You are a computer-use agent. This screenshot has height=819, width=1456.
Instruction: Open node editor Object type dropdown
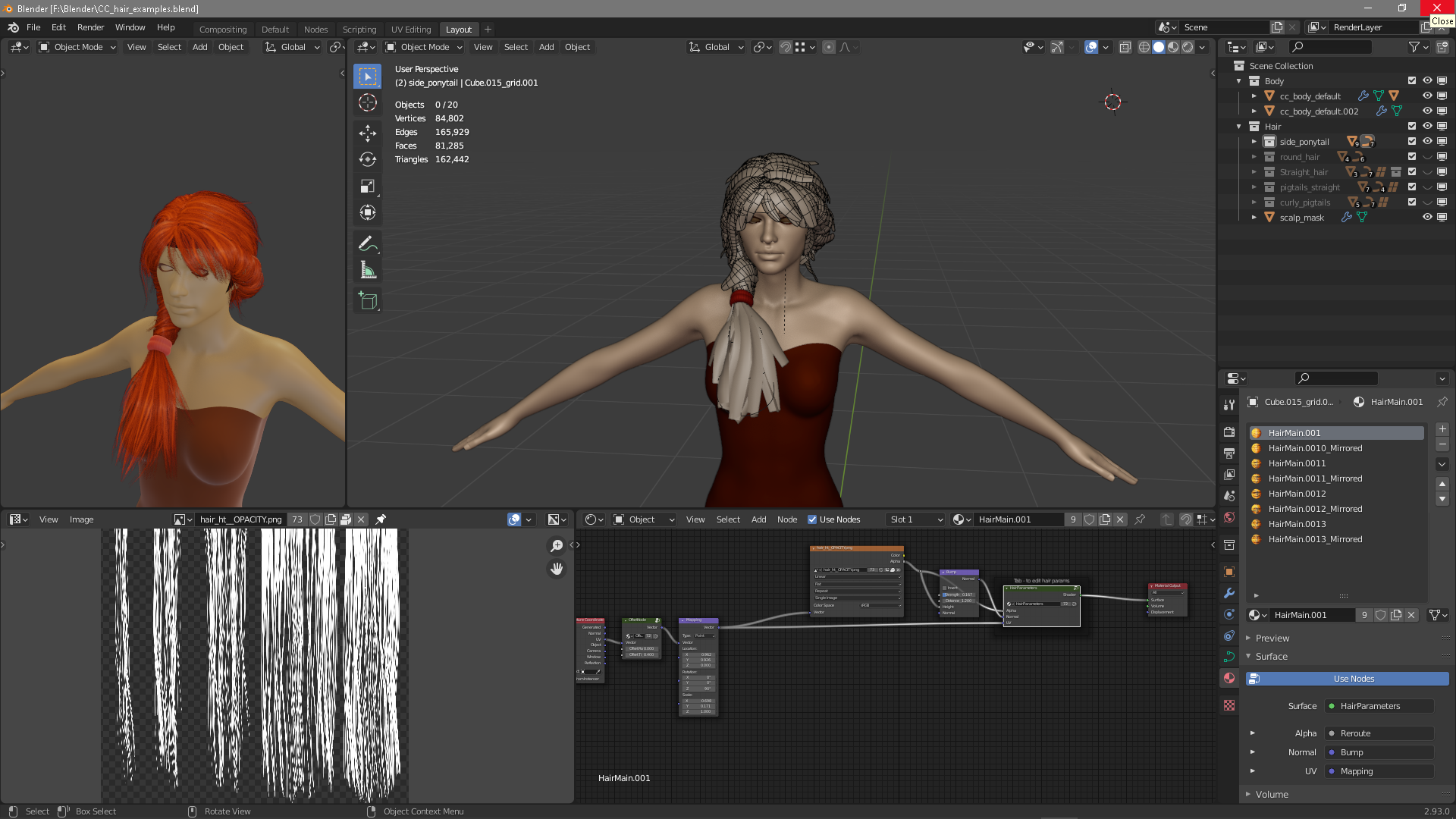[644, 519]
